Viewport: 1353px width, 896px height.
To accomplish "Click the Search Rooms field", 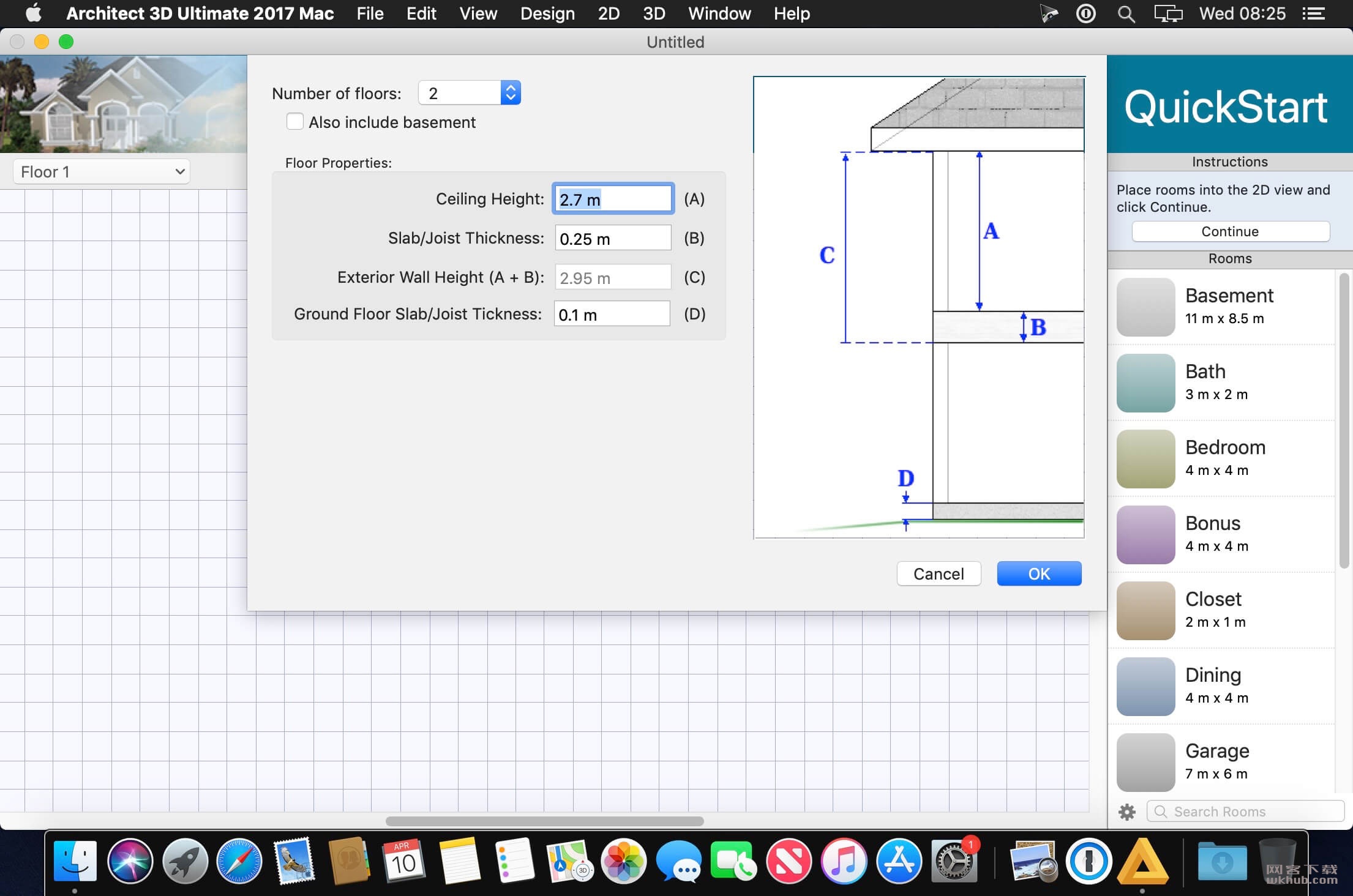I will [x=1245, y=812].
